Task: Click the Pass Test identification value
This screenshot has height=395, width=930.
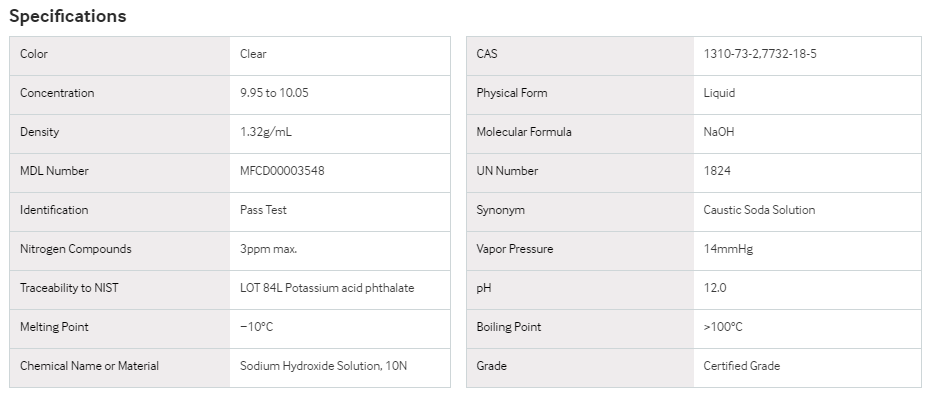Action: click(x=263, y=210)
